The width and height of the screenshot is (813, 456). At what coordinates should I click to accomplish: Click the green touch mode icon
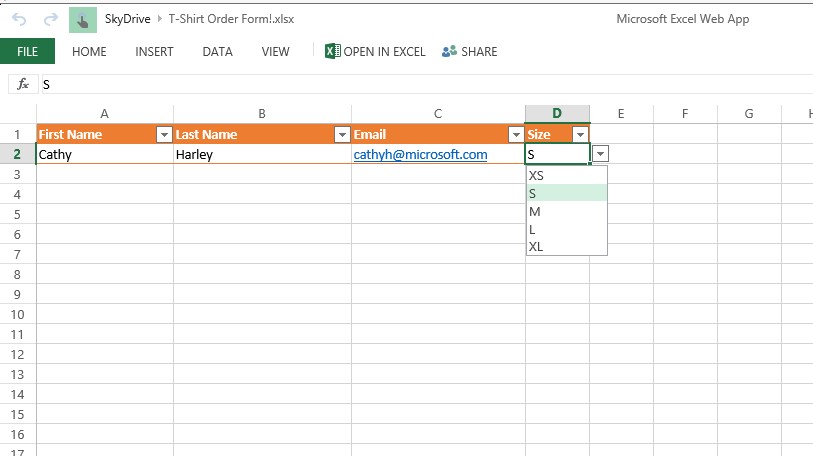tap(83, 20)
